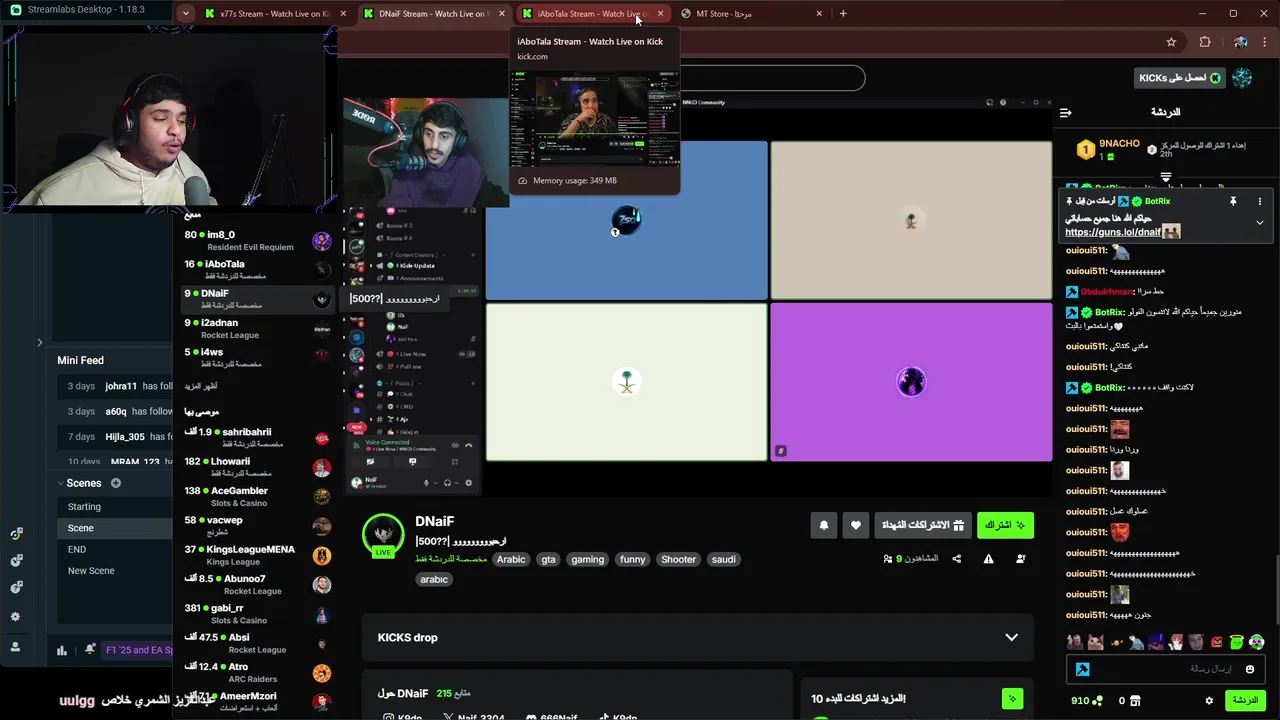This screenshot has width=1280, height=720.
Task: Click the 9NACHO top gifter entry
Action: (x=1109, y=150)
